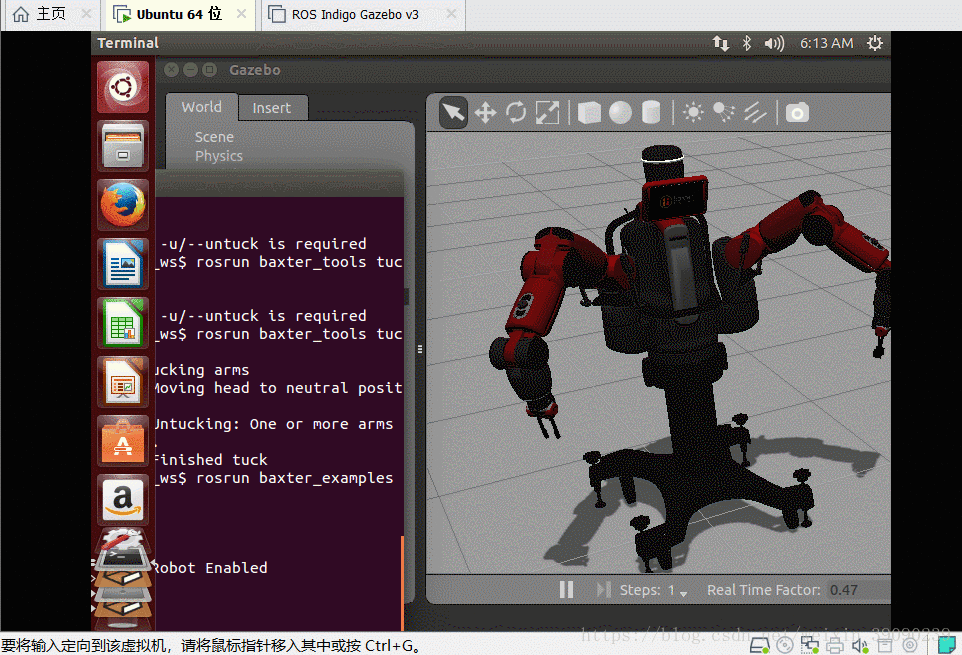Select the Scale mode tool
This screenshot has height=655, width=962.
(x=547, y=112)
